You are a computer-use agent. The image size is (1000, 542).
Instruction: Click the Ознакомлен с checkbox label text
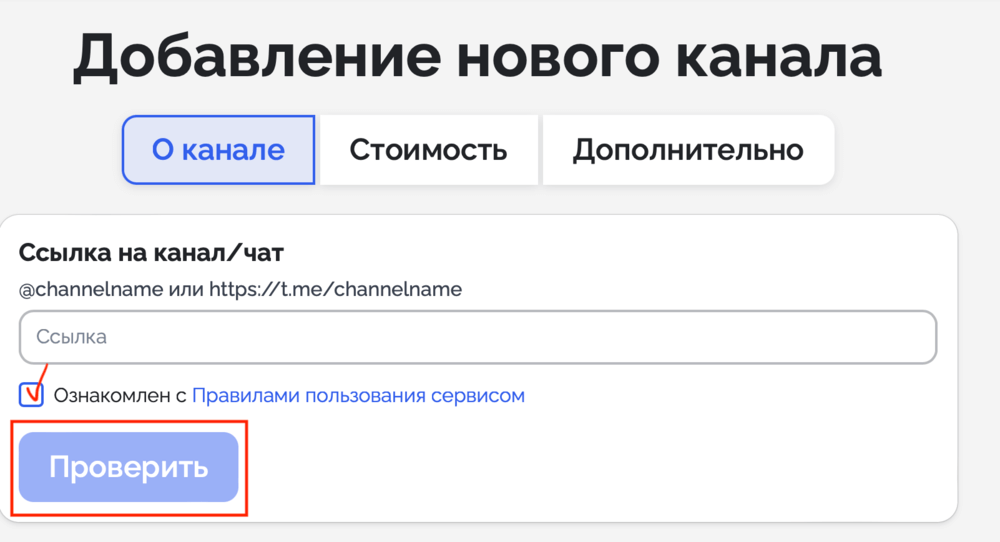[120, 395]
